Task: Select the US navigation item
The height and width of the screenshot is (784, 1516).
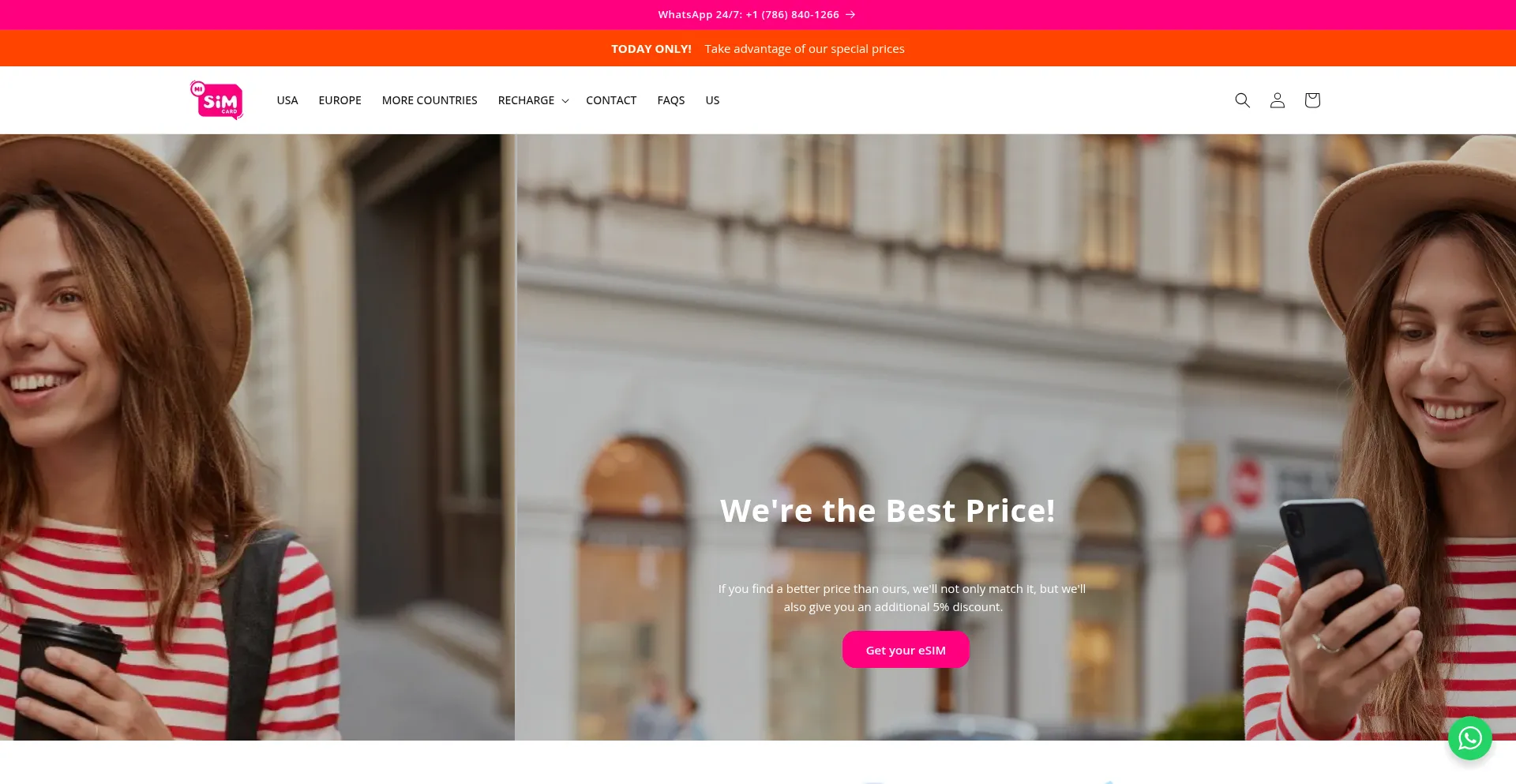Action: coord(712,100)
